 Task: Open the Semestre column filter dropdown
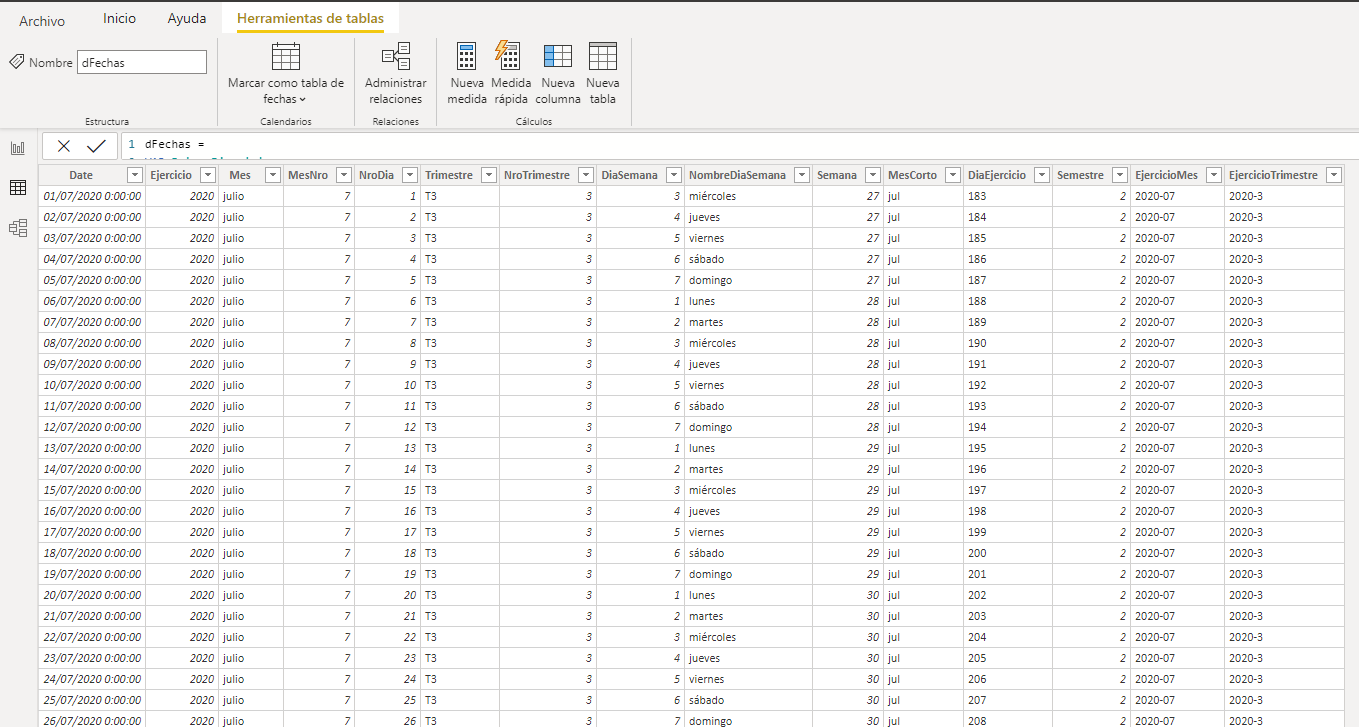click(x=1120, y=175)
